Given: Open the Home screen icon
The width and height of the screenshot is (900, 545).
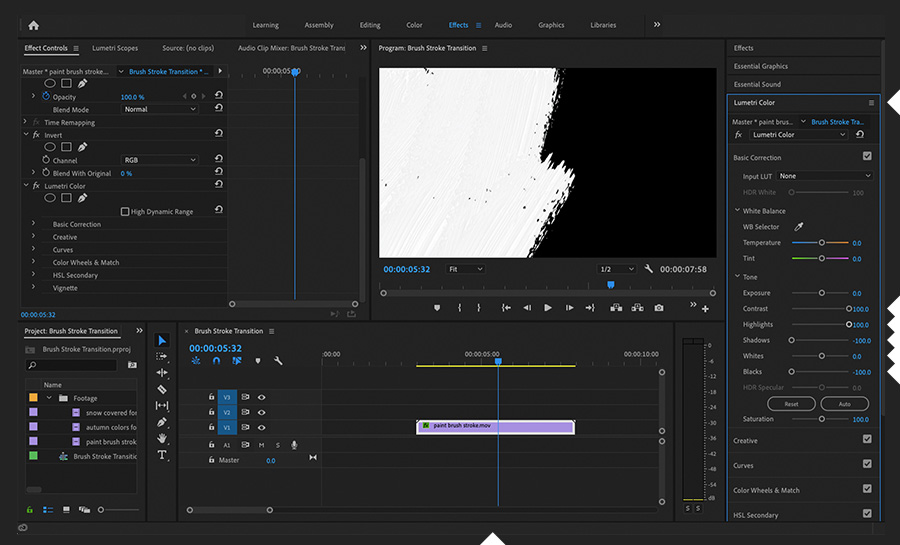Looking at the screenshot, I should tap(33, 25).
